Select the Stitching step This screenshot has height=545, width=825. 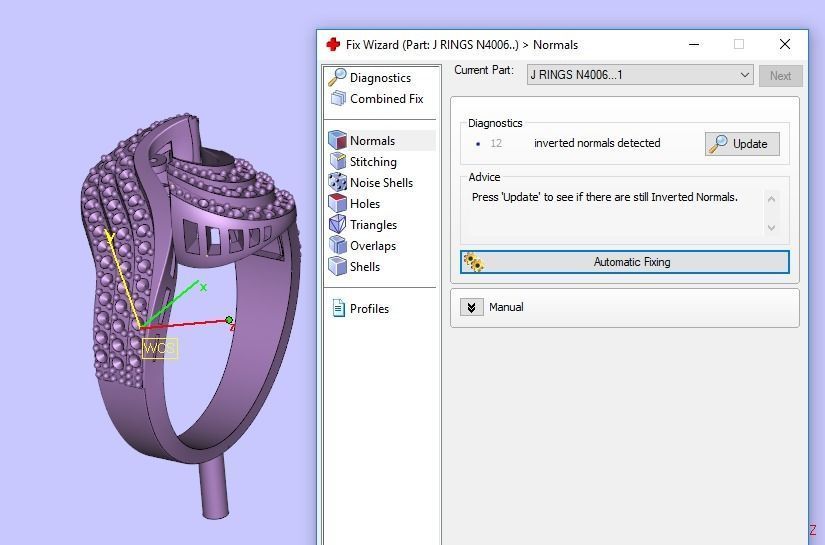click(373, 162)
